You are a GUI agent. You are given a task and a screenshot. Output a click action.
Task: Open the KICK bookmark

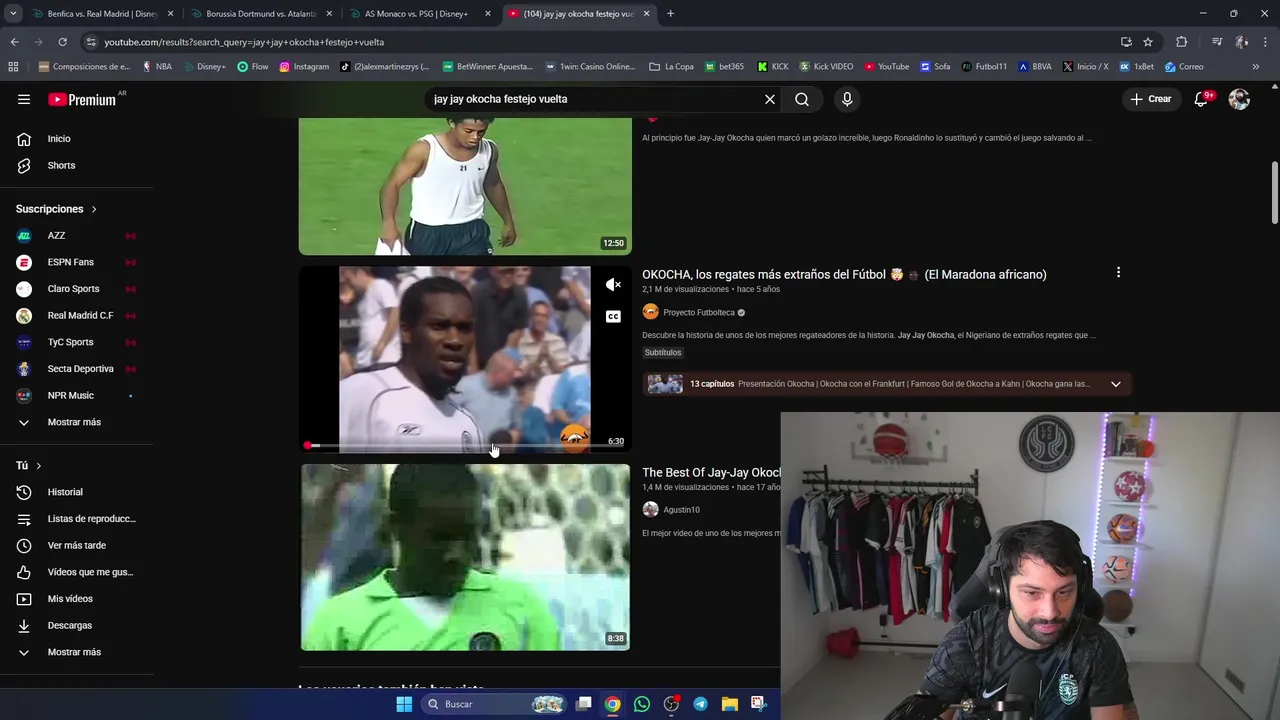tap(773, 67)
